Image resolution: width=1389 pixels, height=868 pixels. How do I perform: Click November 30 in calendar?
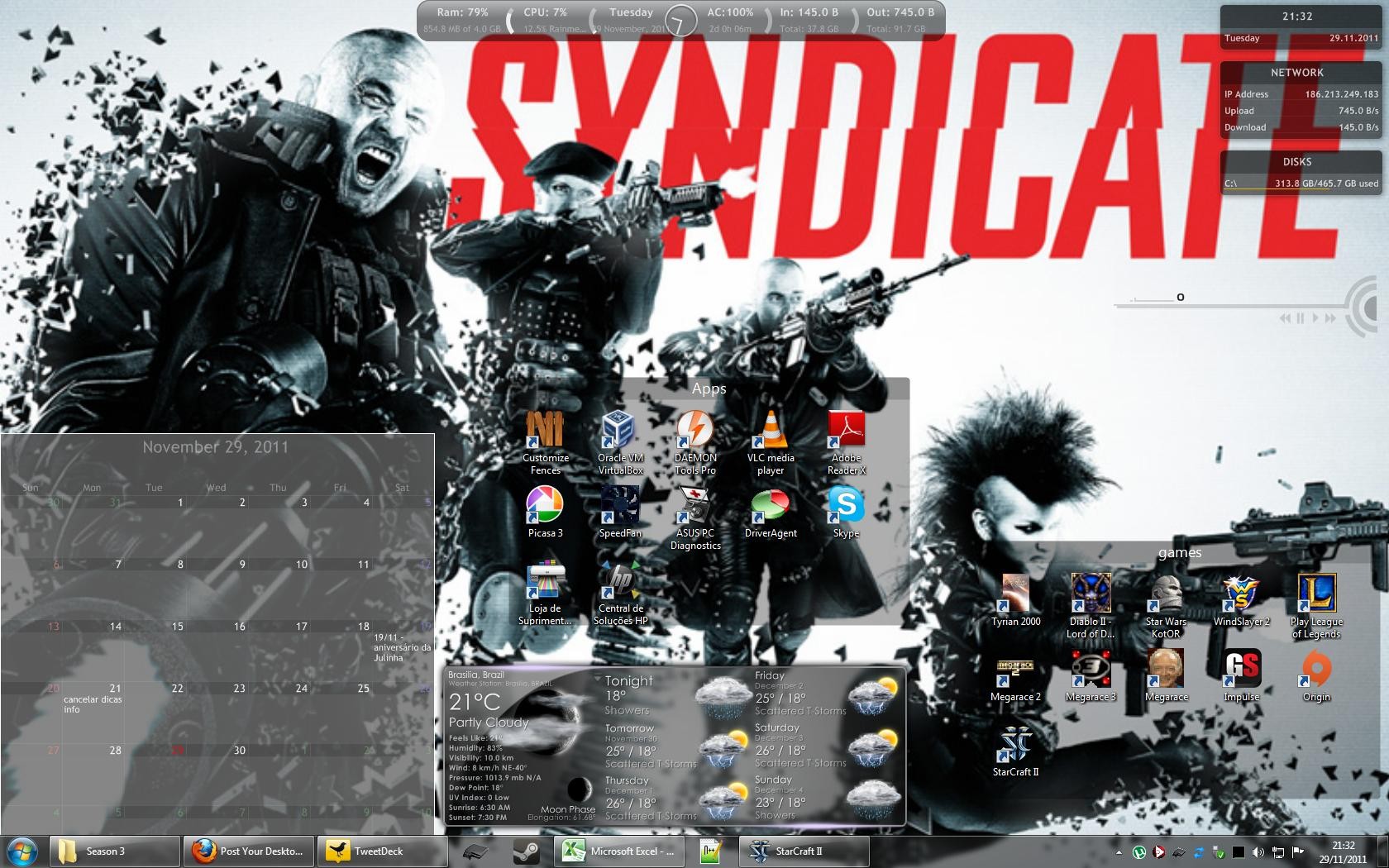coord(240,751)
